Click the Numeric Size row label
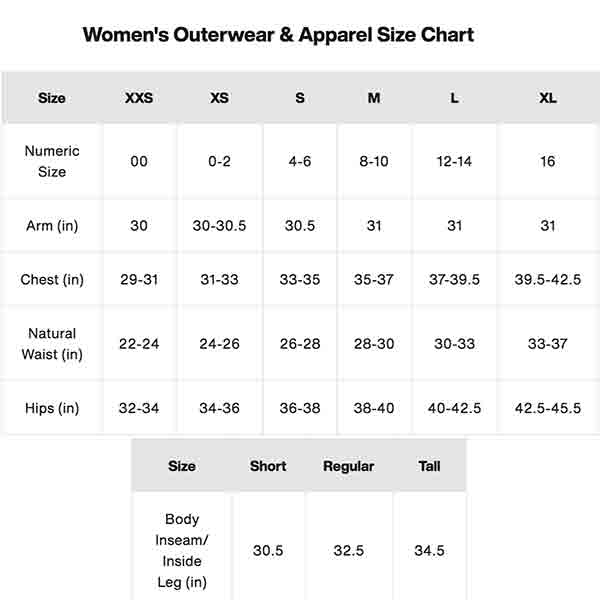Viewport: 600px width, 600px height. click(52, 161)
